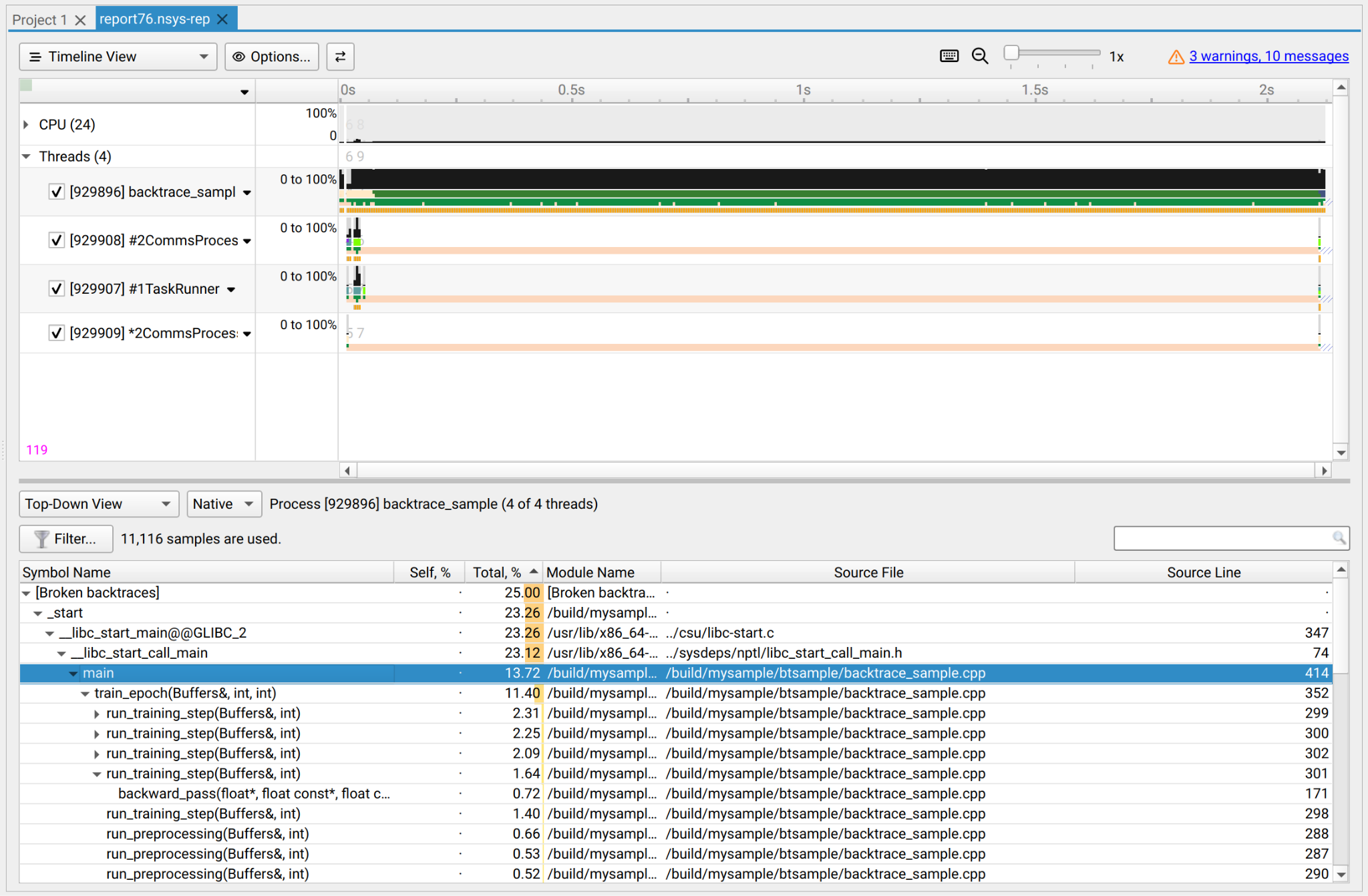
Task: Sort by Total, % column
Action: (504, 572)
